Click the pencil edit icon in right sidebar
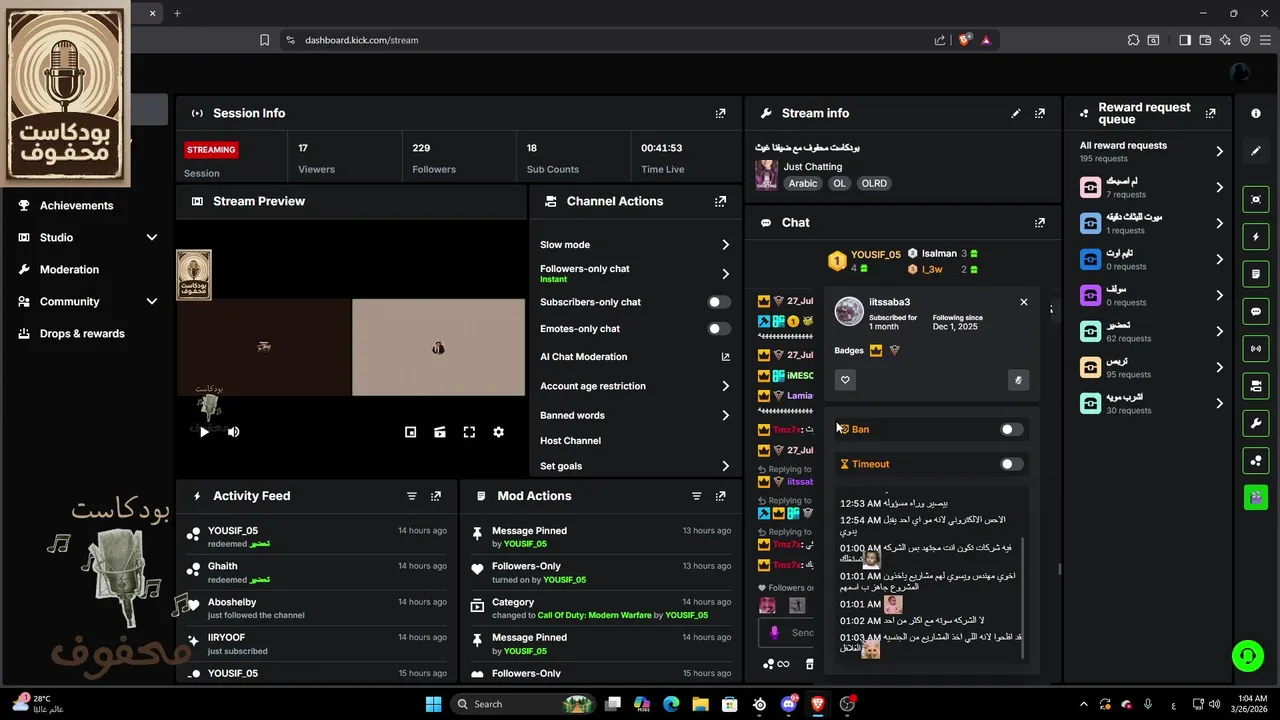The image size is (1280, 720). (1256, 151)
